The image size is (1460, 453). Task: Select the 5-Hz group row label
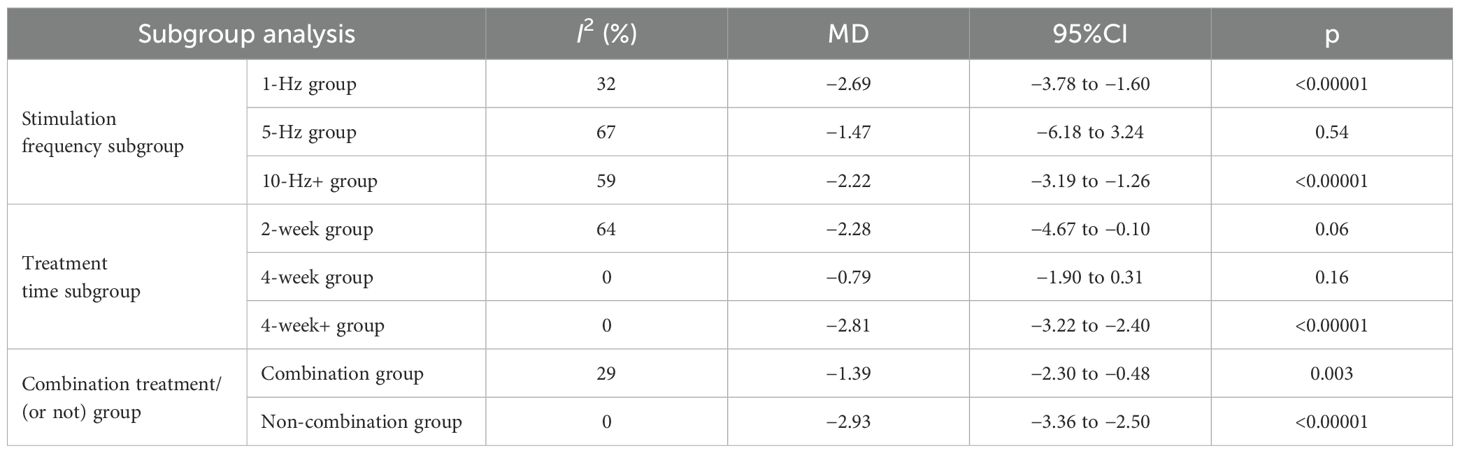pyautogui.click(x=308, y=133)
